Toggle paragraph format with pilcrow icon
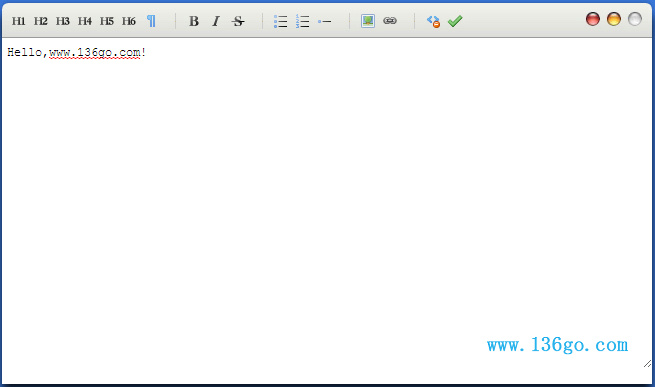The height and width of the screenshot is (387, 655). coord(151,21)
